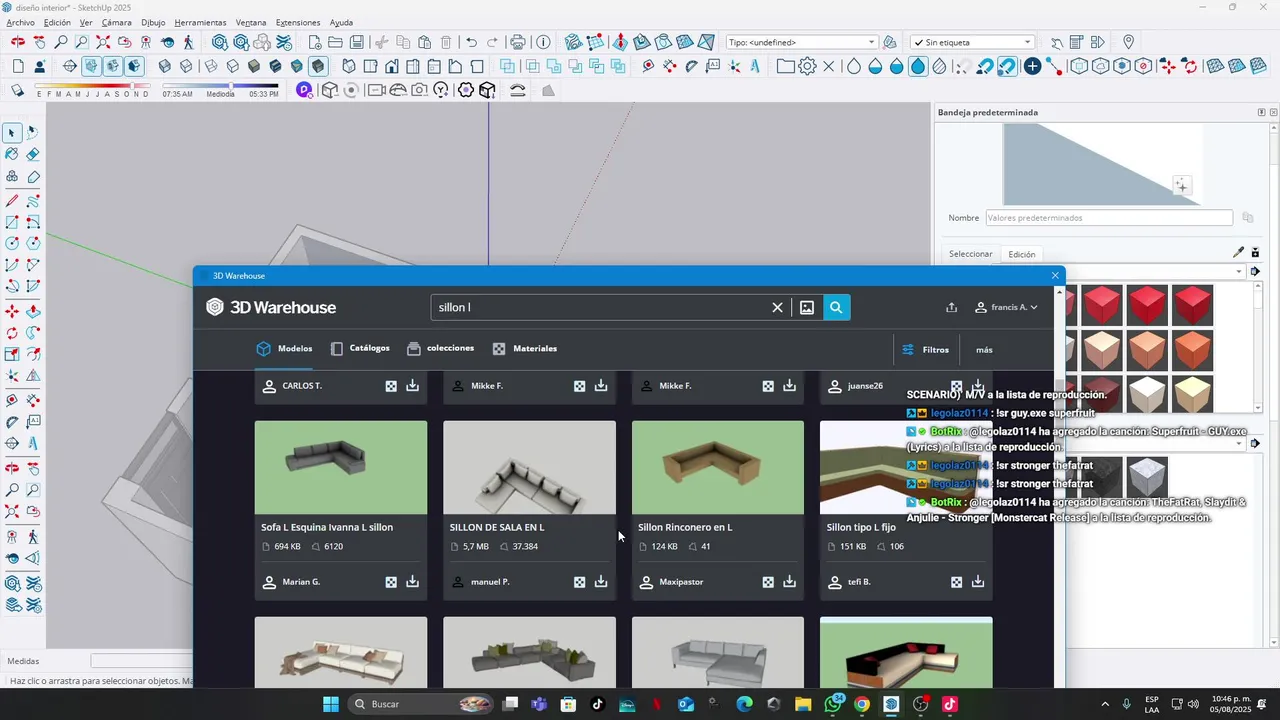The image size is (1280, 720).
Task: Pick the Paint Bucket tool in left toolbar
Action: point(12,154)
